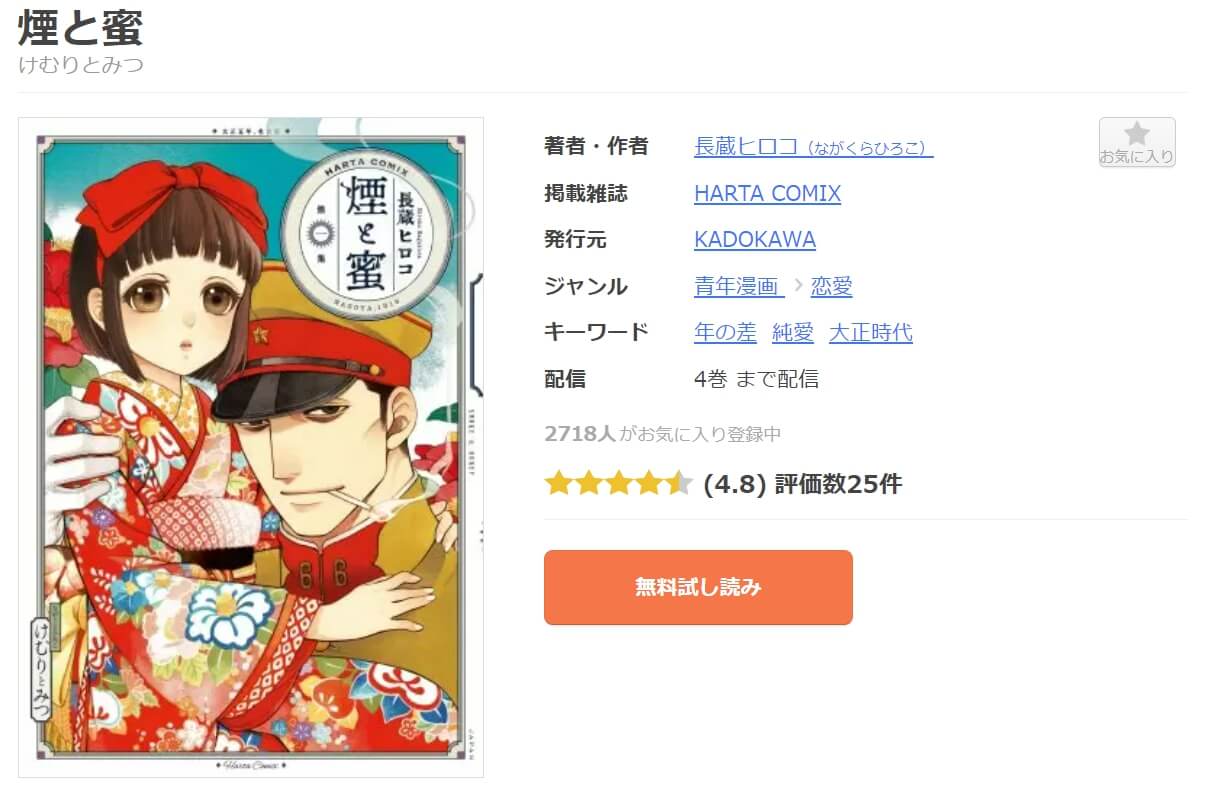Screen dimensions: 1230x793
Task: Select the 年の差 keyword tag
Action: (x=725, y=333)
